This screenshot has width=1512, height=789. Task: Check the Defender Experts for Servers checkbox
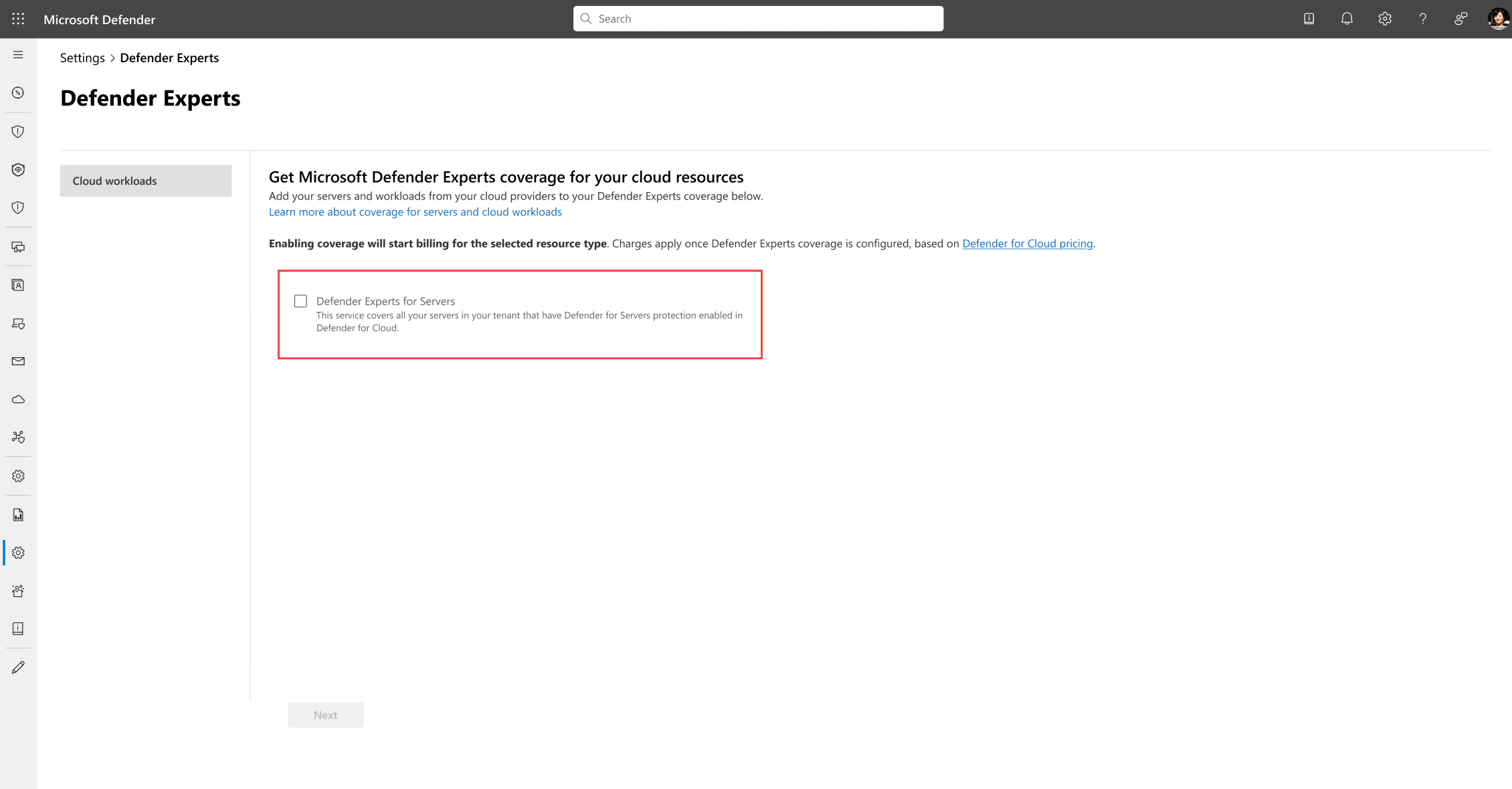point(301,301)
